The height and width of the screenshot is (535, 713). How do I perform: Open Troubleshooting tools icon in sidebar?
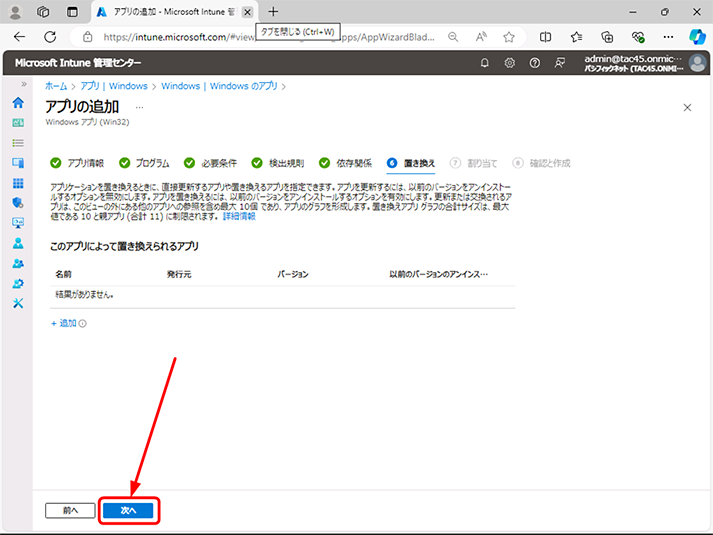click(18, 303)
